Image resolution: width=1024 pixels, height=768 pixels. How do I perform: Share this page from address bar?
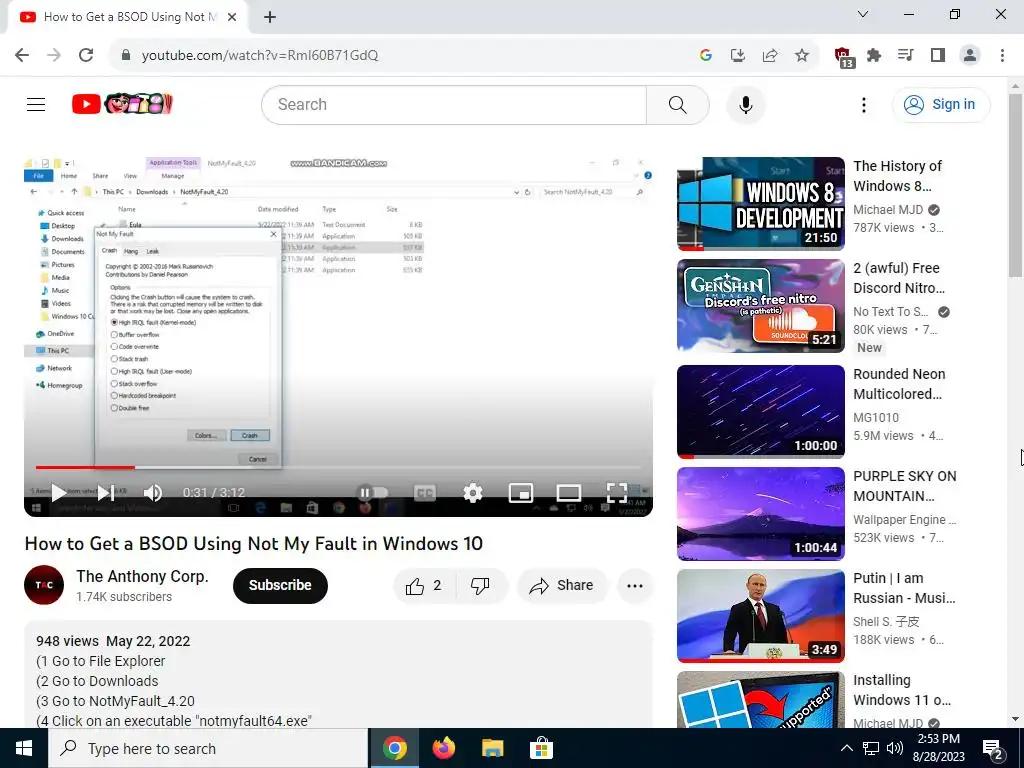pos(770,55)
